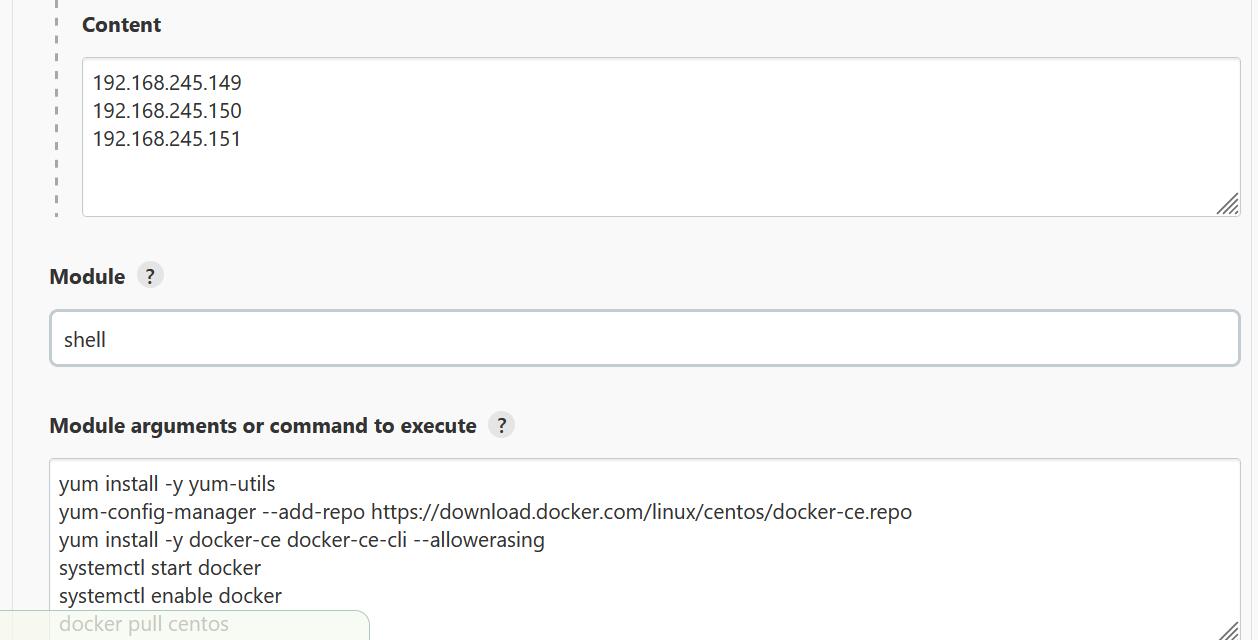The width and height of the screenshot is (1258, 640).
Task: Place cursor on the 192.168.245.151 line
Action: click(167, 139)
